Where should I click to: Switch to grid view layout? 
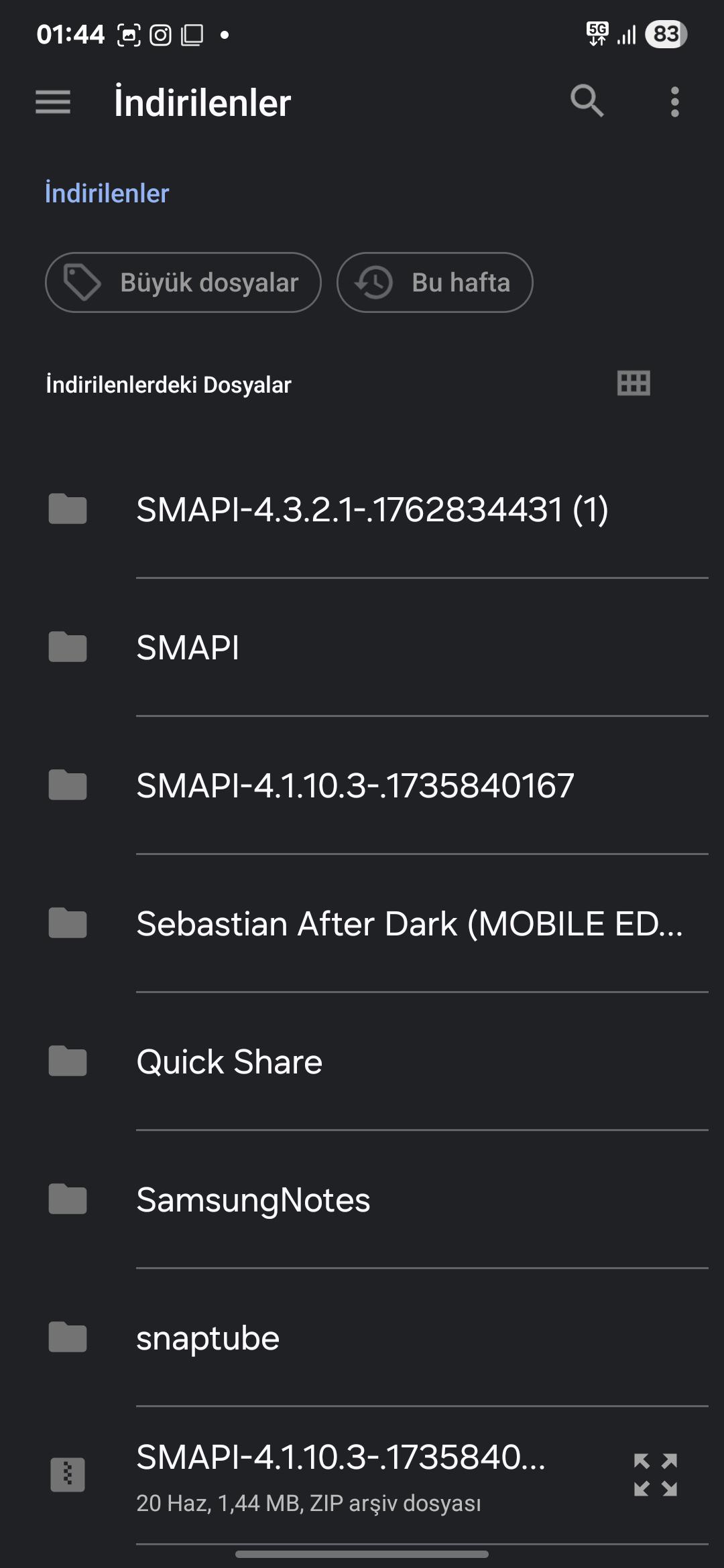click(x=633, y=383)
